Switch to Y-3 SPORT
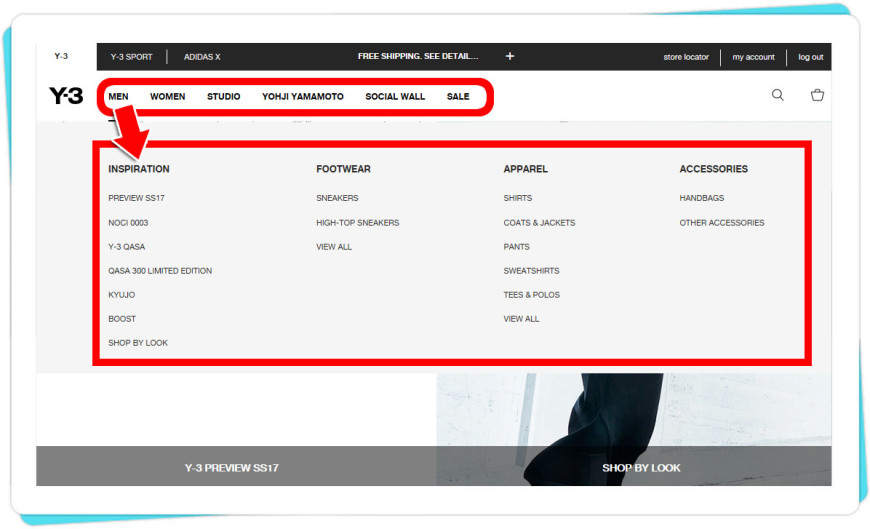The height and width of the screenshot is (529, 870). (131, 57)
